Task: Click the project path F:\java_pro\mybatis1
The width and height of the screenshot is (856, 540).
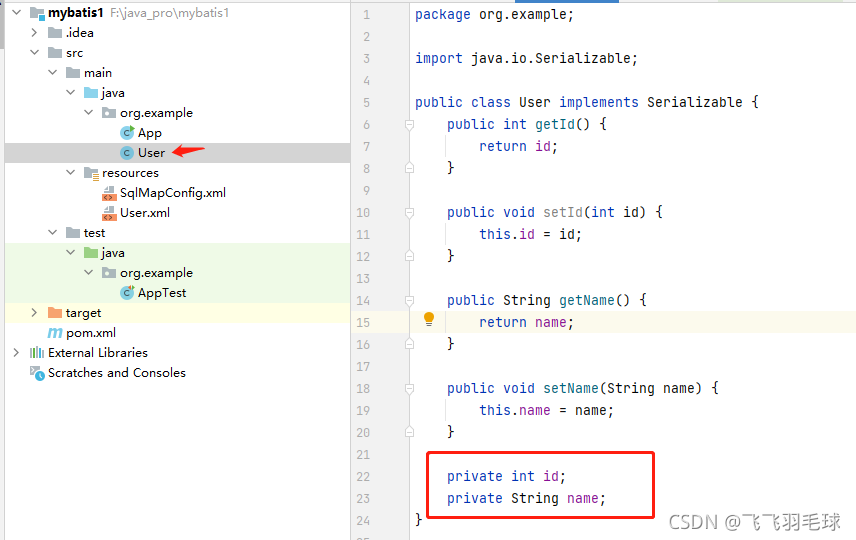Action: tap(169, 13)
